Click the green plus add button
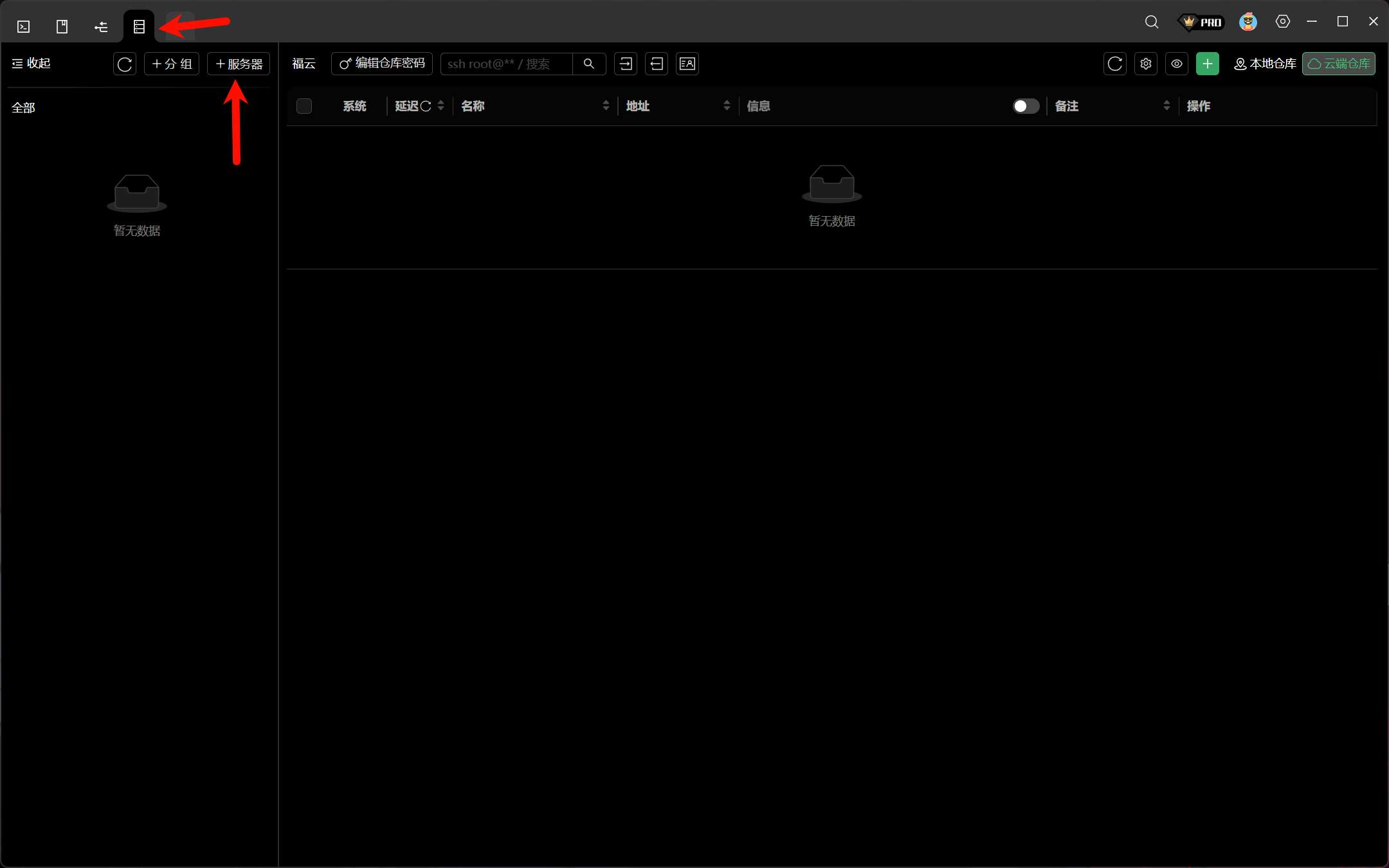This screenshot has width=1389, height=868. pyautogui.click(x=1207, y=64)
